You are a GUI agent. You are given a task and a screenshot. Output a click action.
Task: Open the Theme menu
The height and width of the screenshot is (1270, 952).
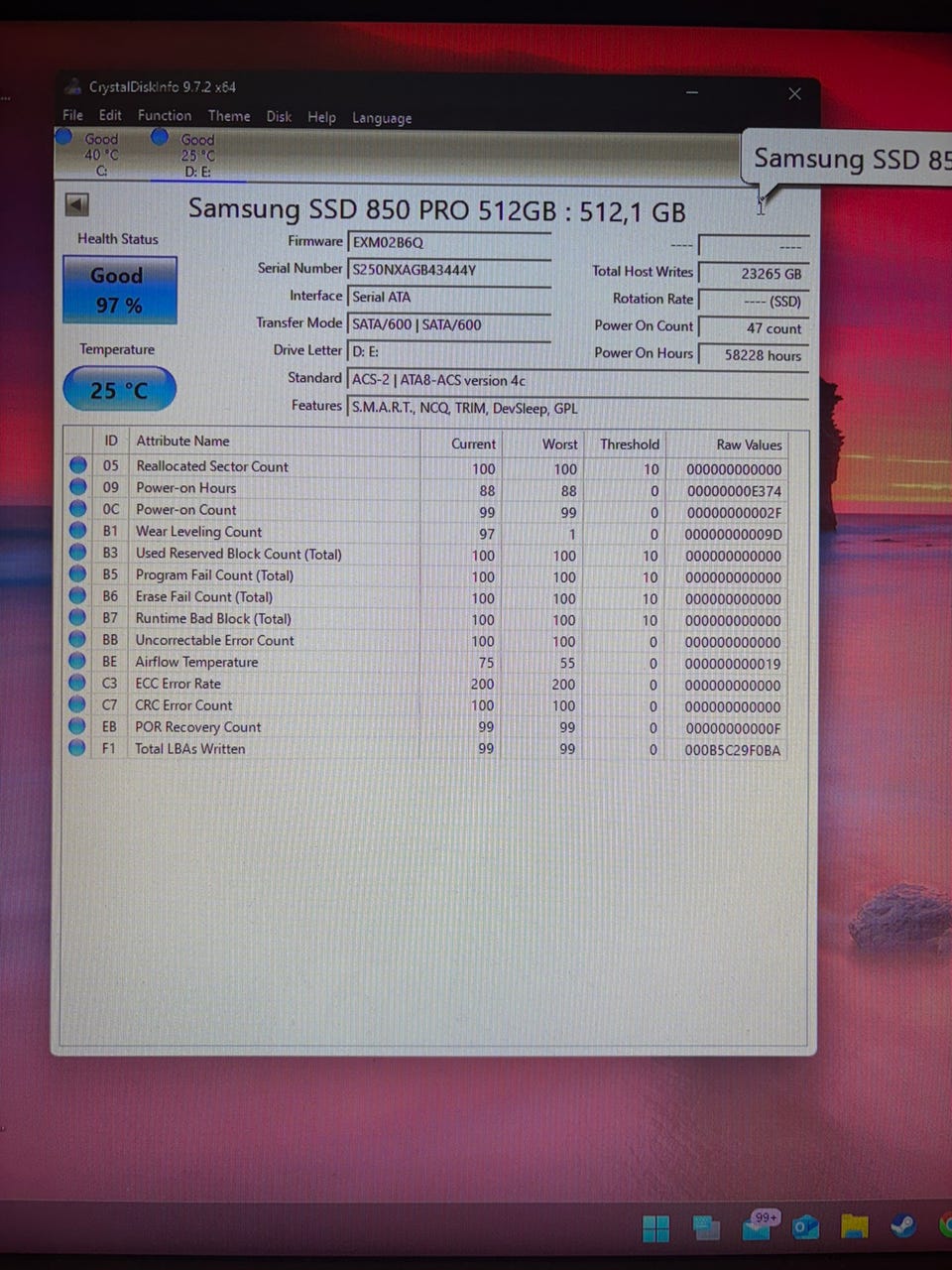229,116
